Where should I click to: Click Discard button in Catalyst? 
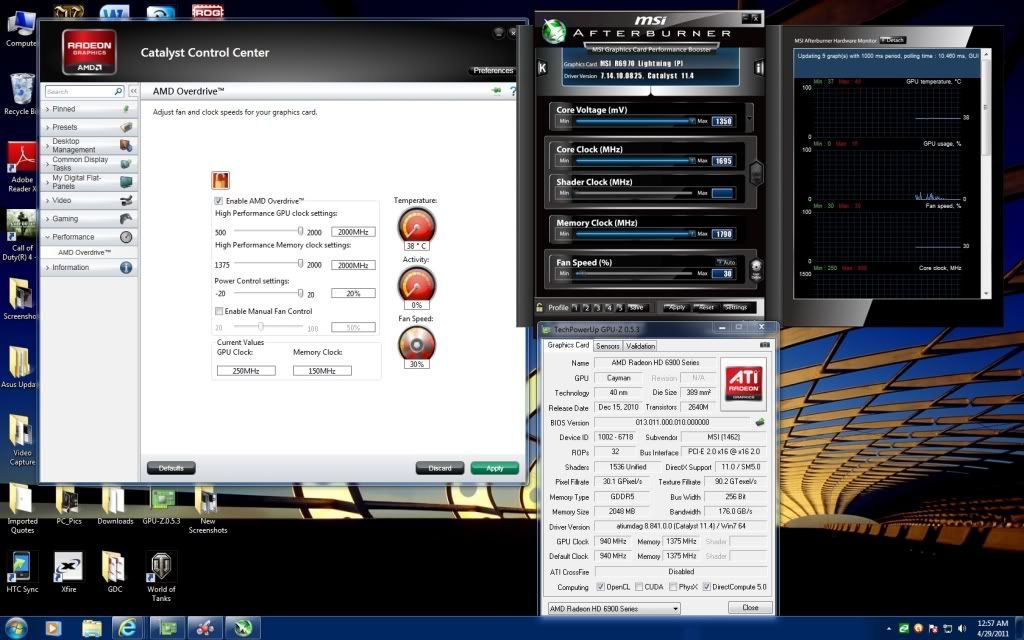[x=440, y=468]
